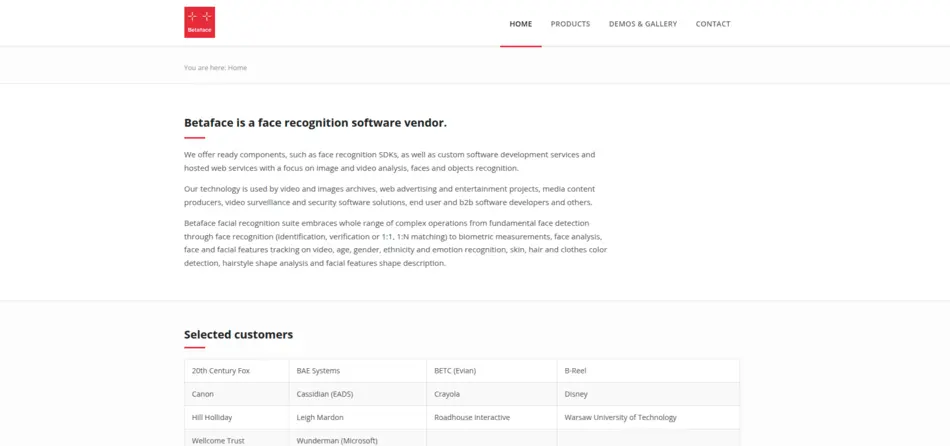Select the Hill Holliday cell

[237, 418]
